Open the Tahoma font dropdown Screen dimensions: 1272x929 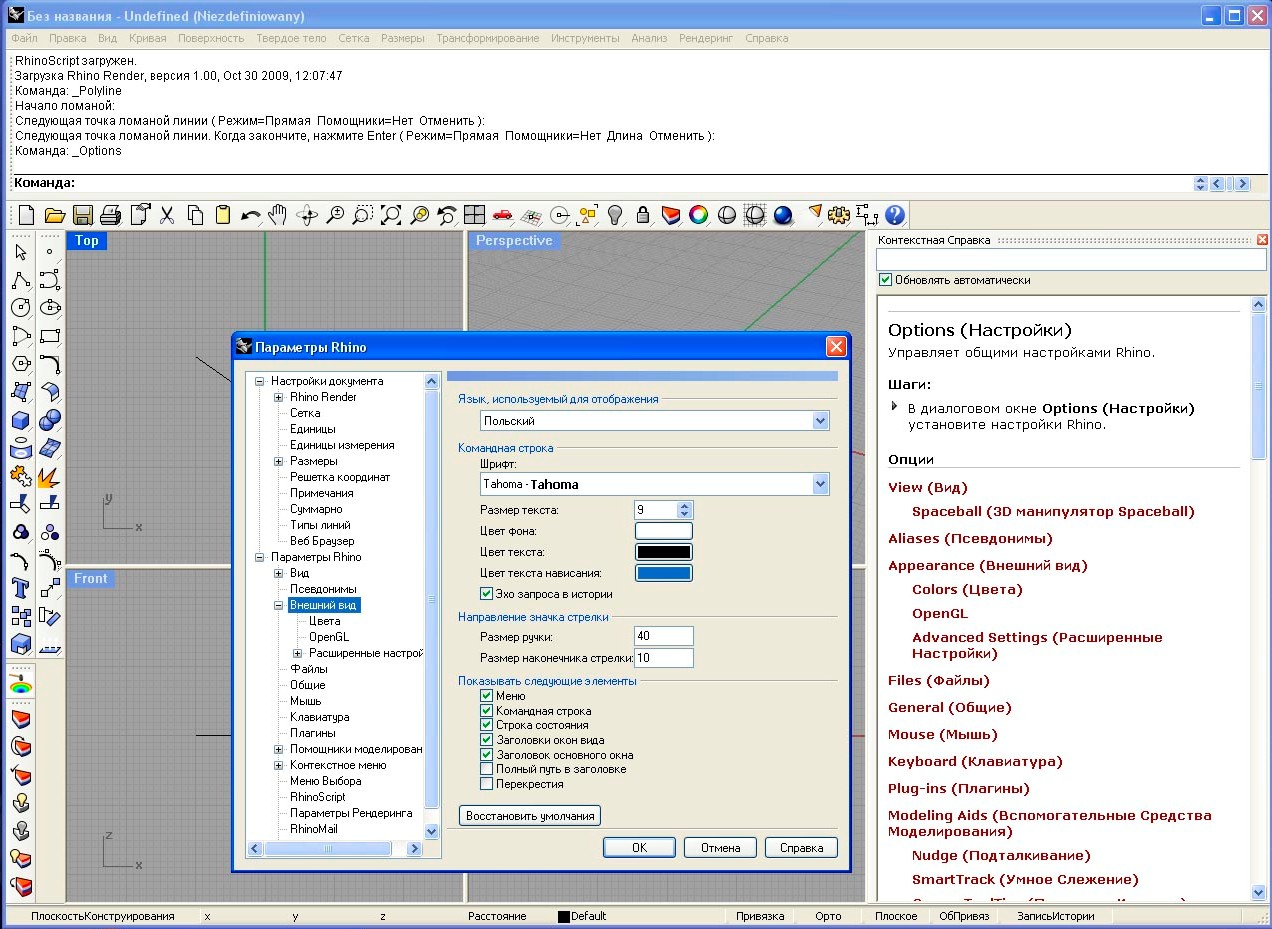[820, 484]
